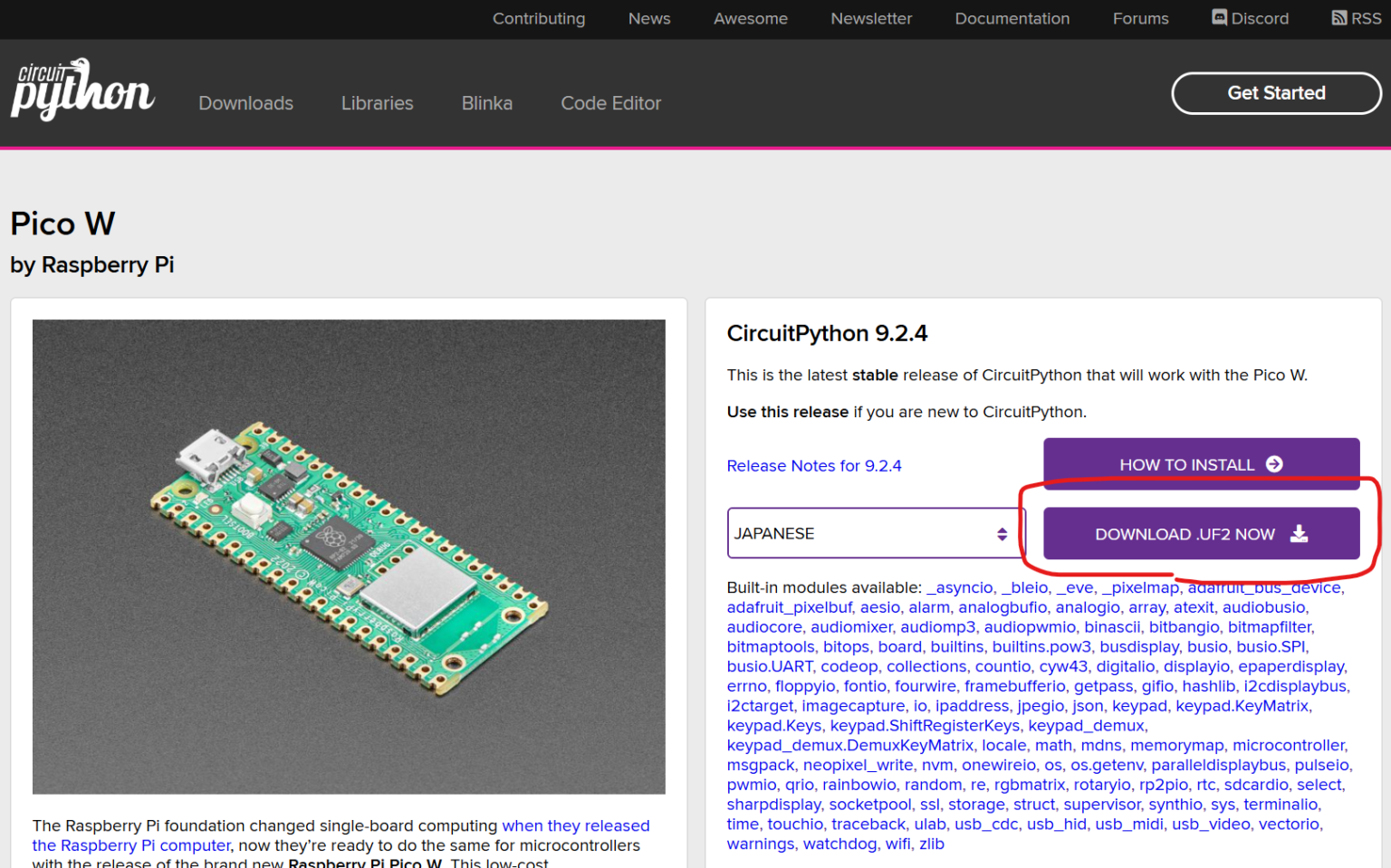
Task: Click DOWNLOAD .UF2 NOW
Action: coord(1186,534)
